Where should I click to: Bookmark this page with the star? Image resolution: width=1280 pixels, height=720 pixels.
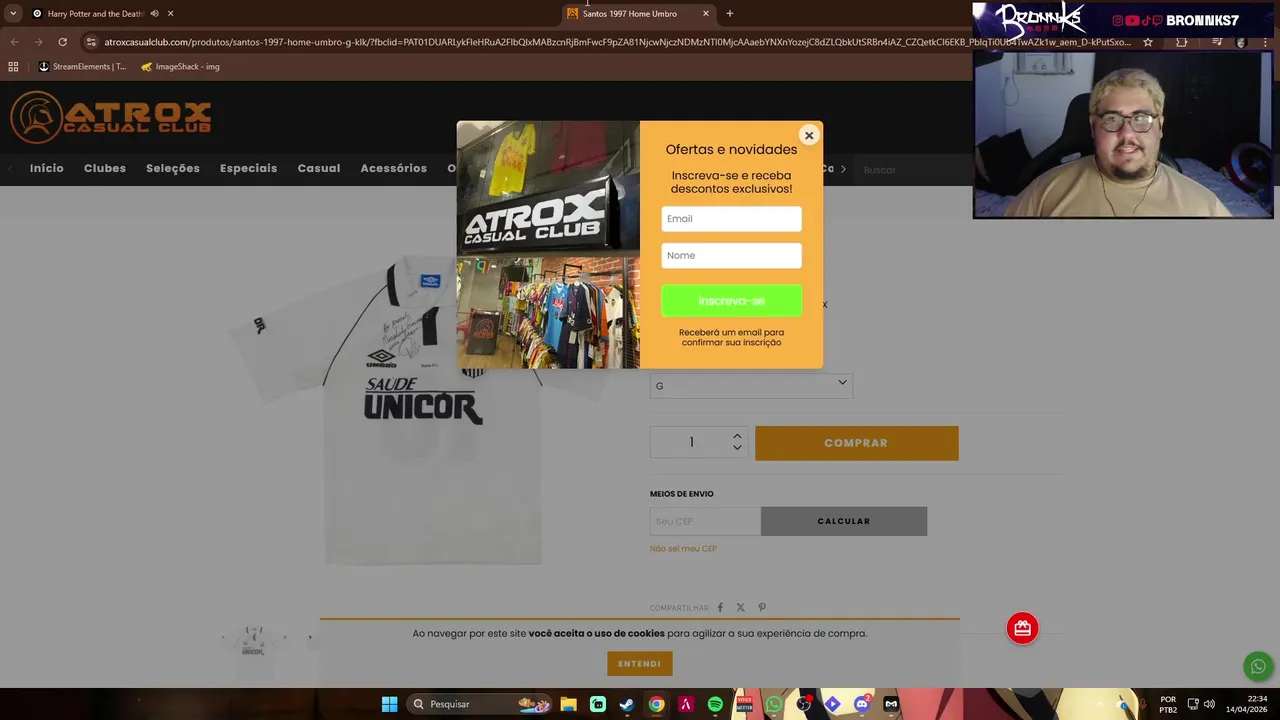point(1148,42)
